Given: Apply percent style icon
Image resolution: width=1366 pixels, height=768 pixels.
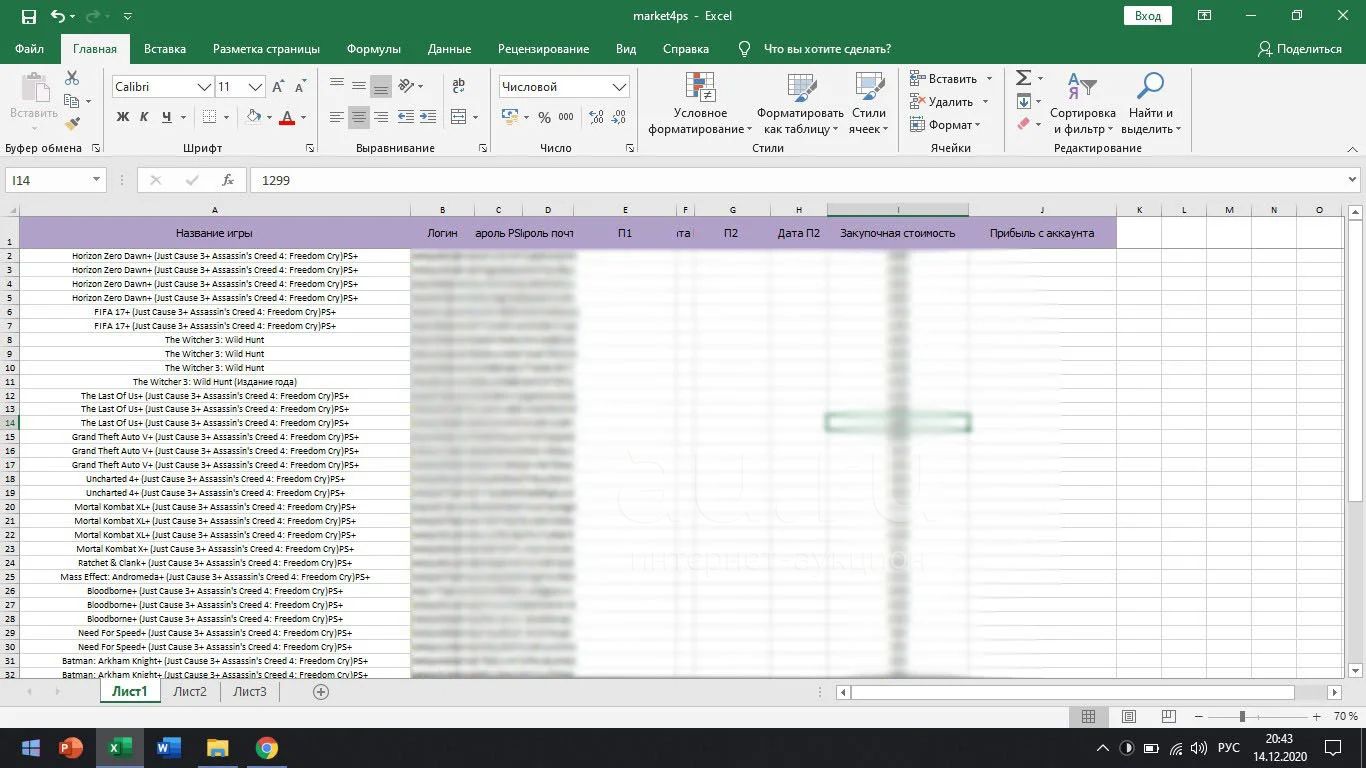Looking at the screenshot, I should point(544,117).
